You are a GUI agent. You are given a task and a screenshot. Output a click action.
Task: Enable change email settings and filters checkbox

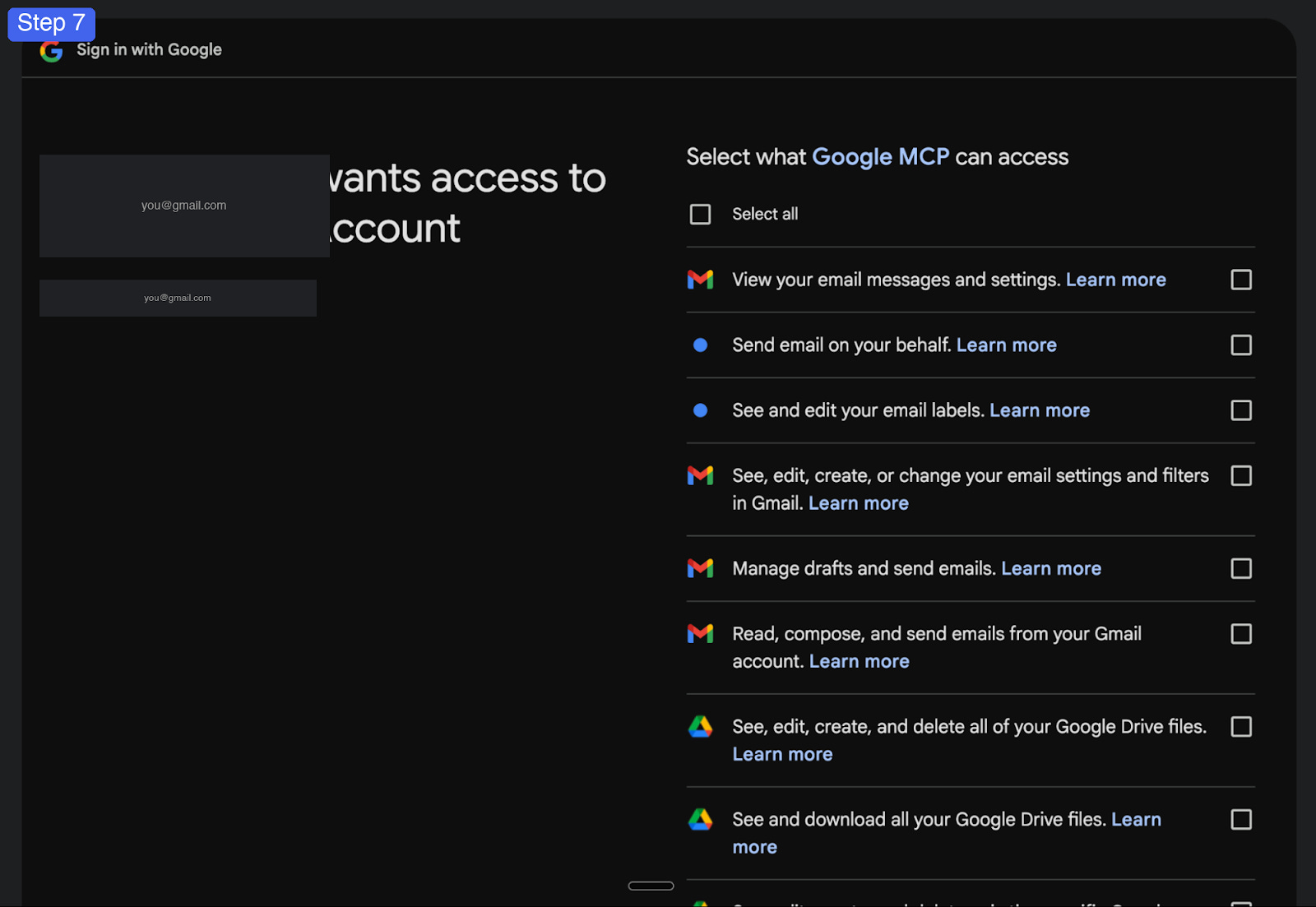pos(1241,475)
